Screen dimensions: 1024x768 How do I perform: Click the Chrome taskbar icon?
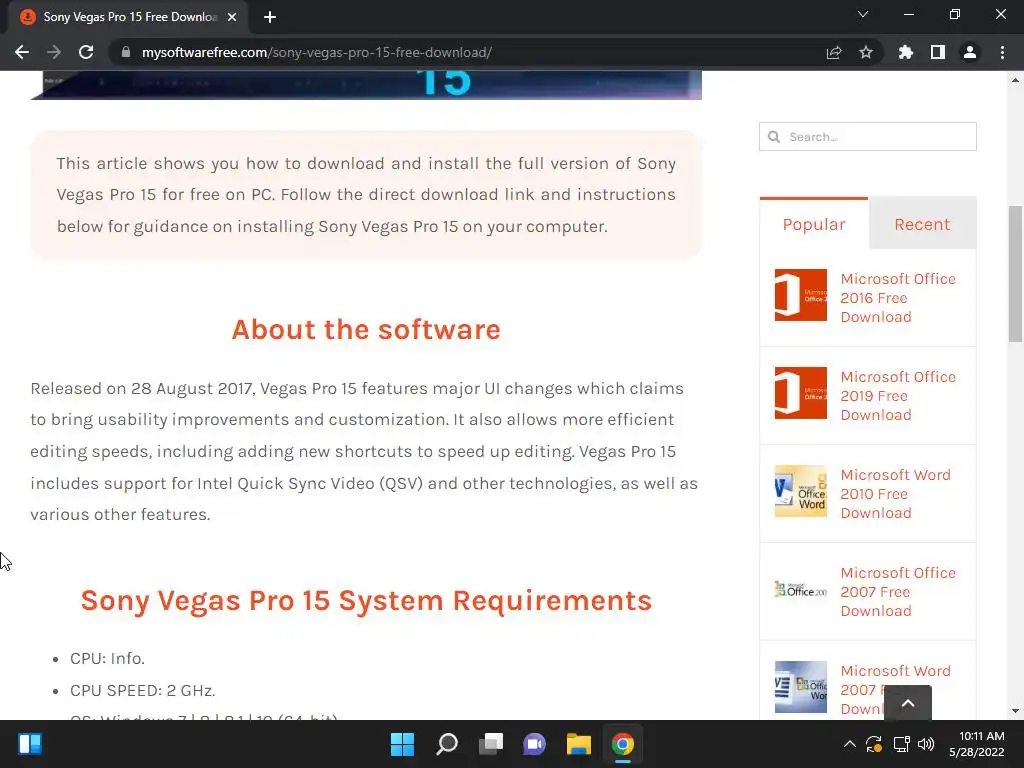pyautogui.click(x=622, y=744)
